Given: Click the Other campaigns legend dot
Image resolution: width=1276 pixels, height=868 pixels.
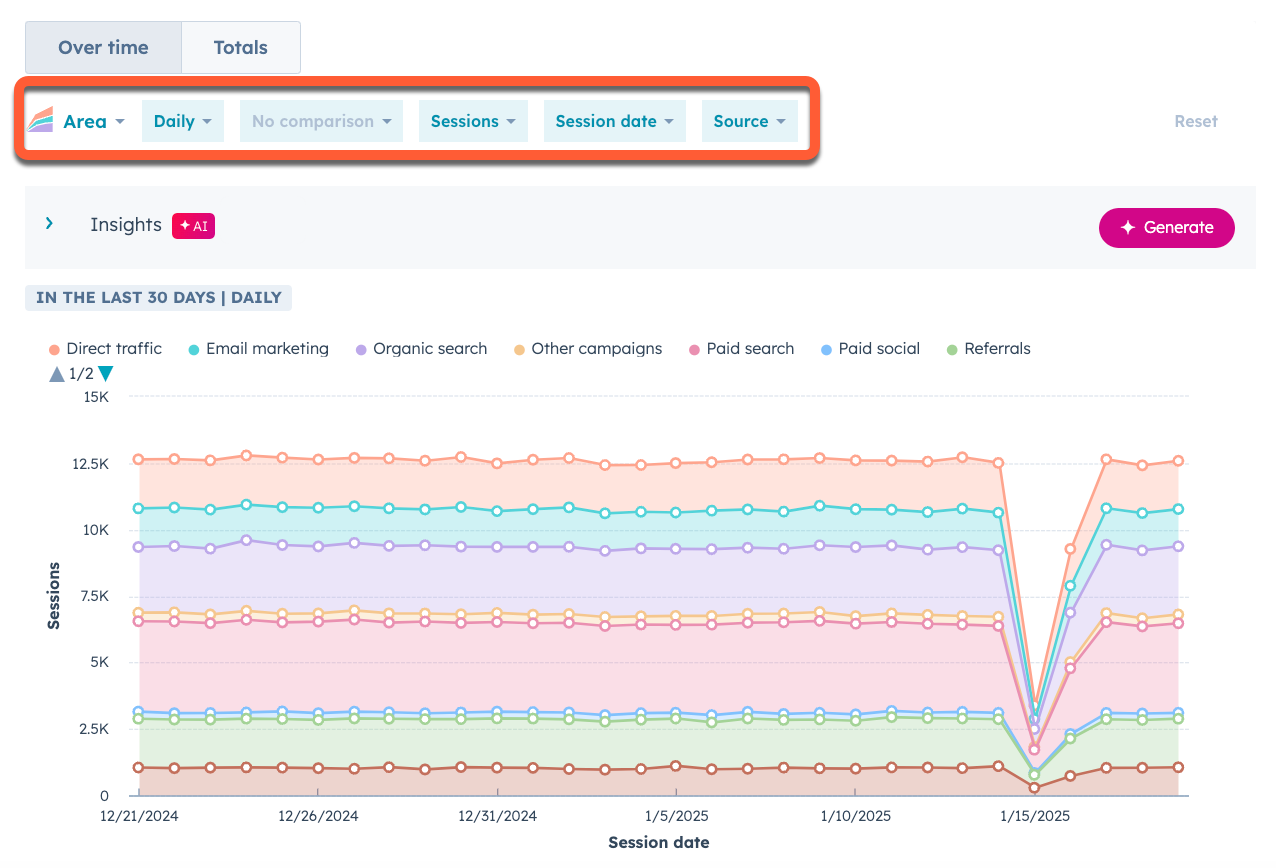Looking at the screenshot, I should (519, 350).
